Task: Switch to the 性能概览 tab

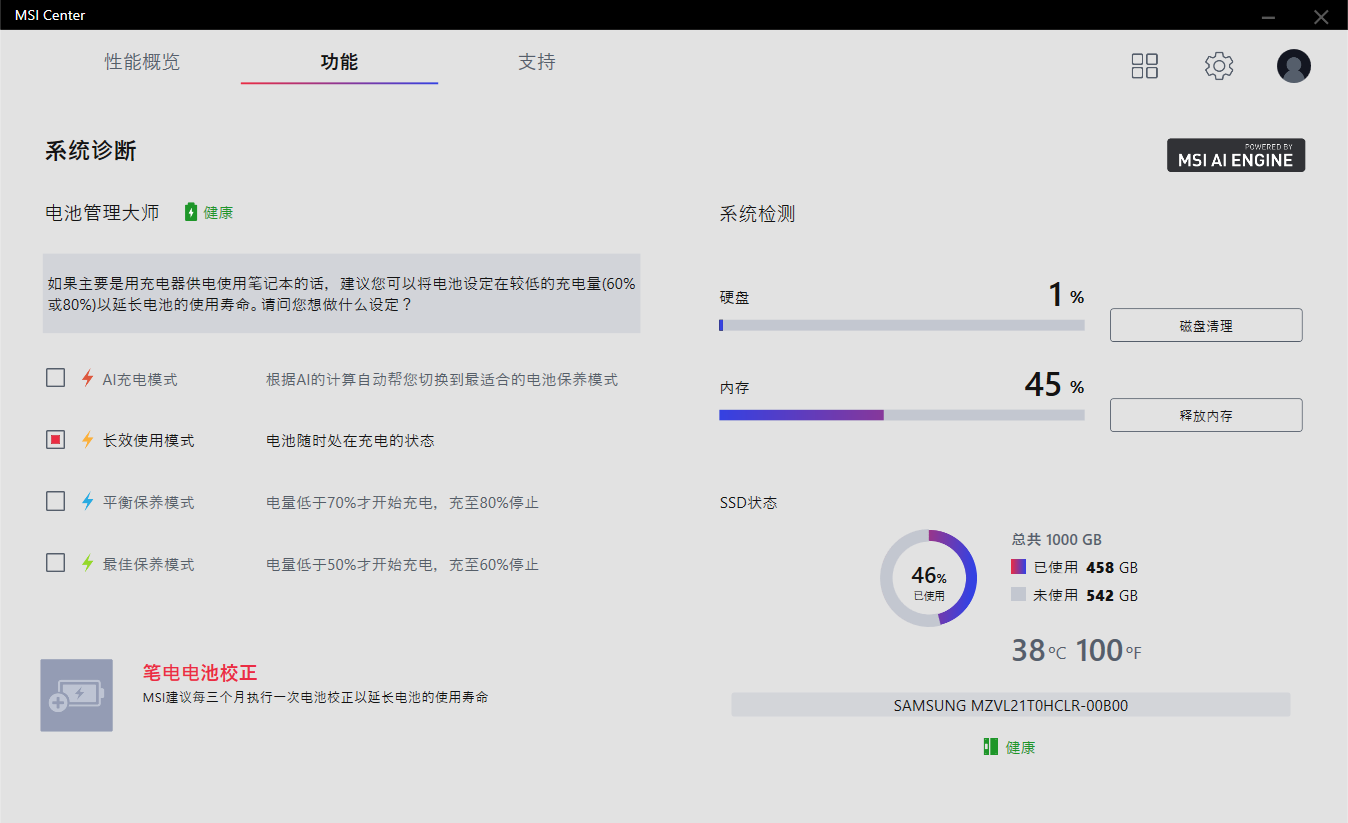Action: 142,62
